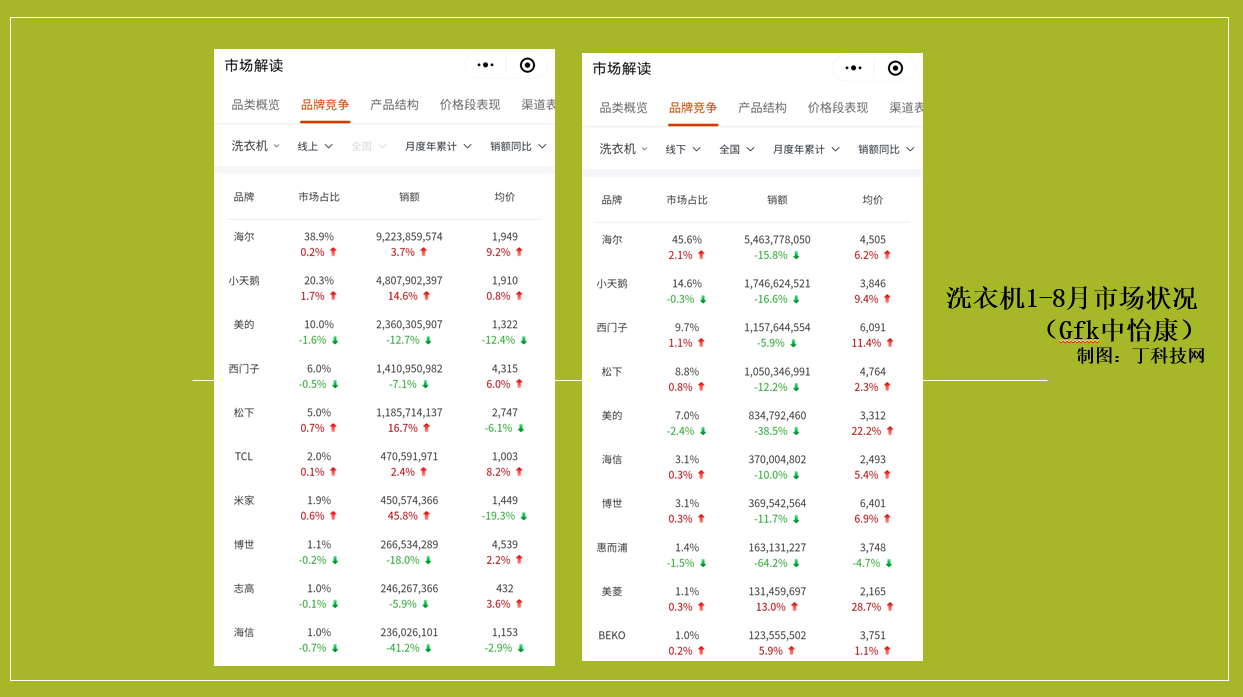Screen dimensions: 1243x697
Task: Expand 月度年累计 dropdown in right panel
Action: tap(806, 149)
